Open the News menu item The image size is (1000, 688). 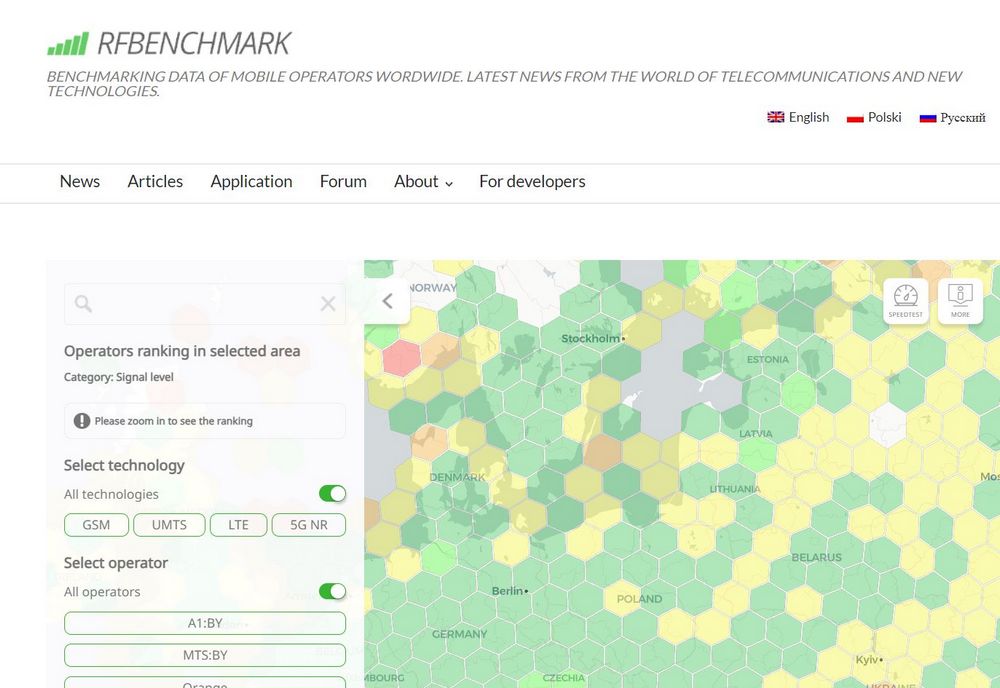(80, 182)
